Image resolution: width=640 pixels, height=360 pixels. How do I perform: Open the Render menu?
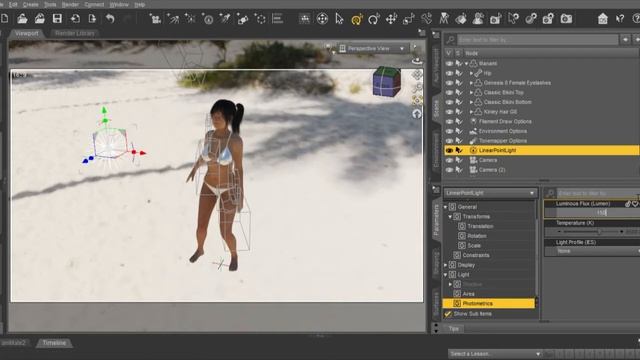70,4
